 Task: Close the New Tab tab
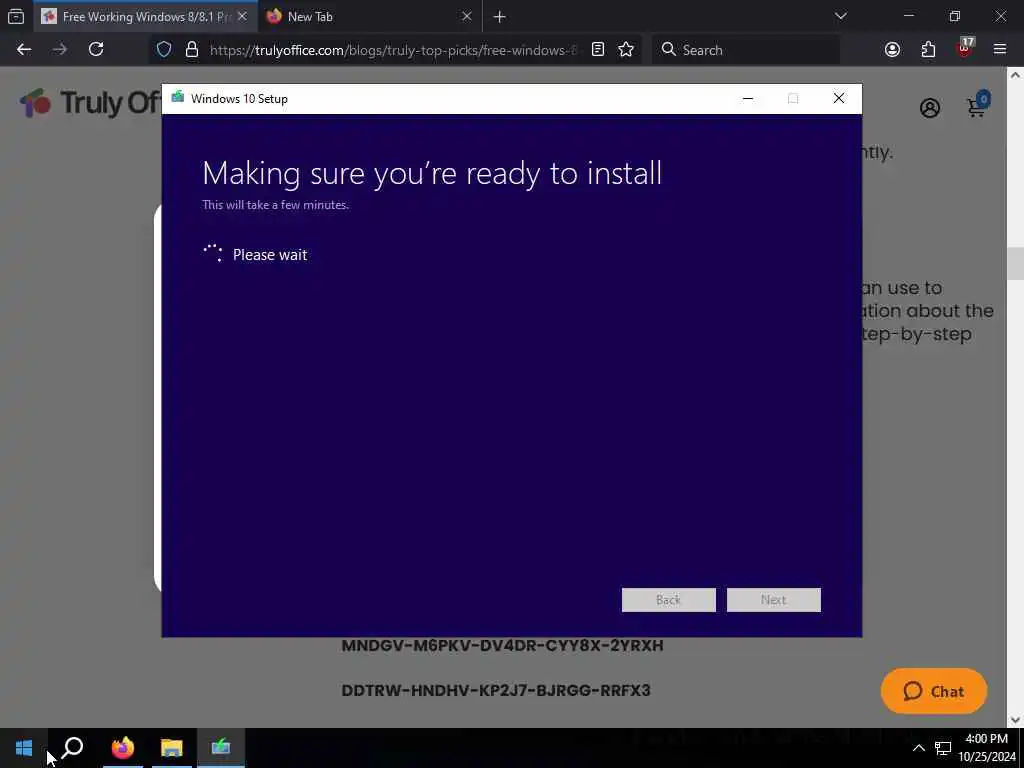point(466,16)
